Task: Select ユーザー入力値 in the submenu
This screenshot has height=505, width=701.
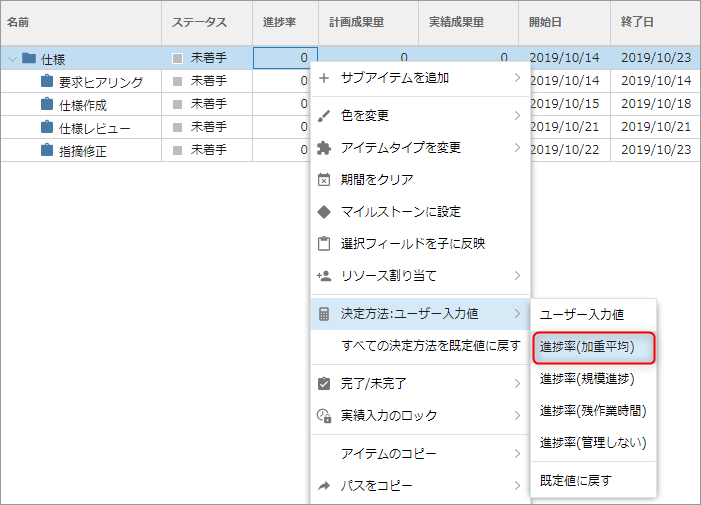Action: click(x=593, y=315)
